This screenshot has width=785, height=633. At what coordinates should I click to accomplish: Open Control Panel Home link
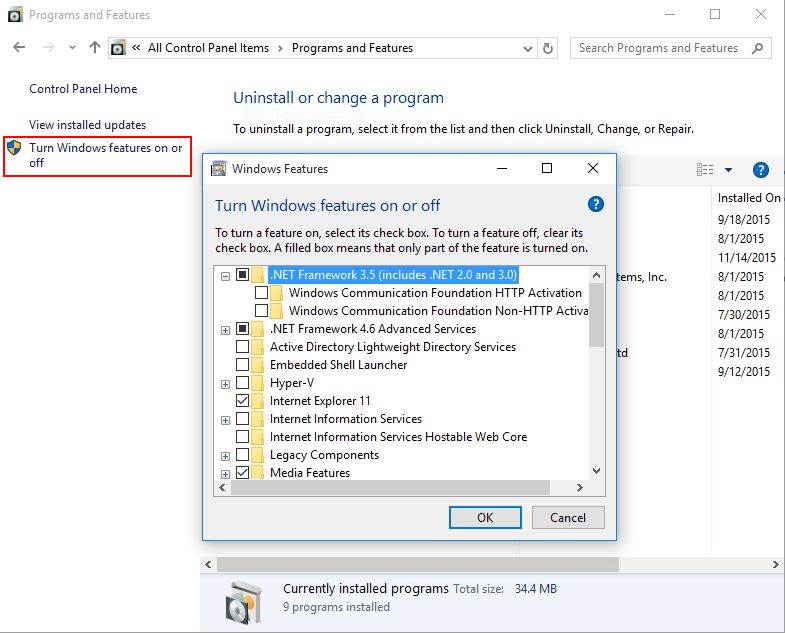click(83, 89)
